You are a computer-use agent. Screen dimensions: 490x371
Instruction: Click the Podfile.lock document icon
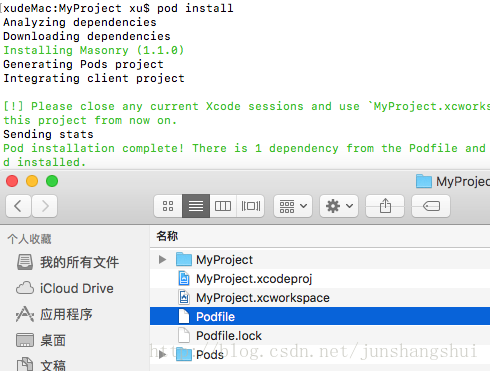click(184, 335)
